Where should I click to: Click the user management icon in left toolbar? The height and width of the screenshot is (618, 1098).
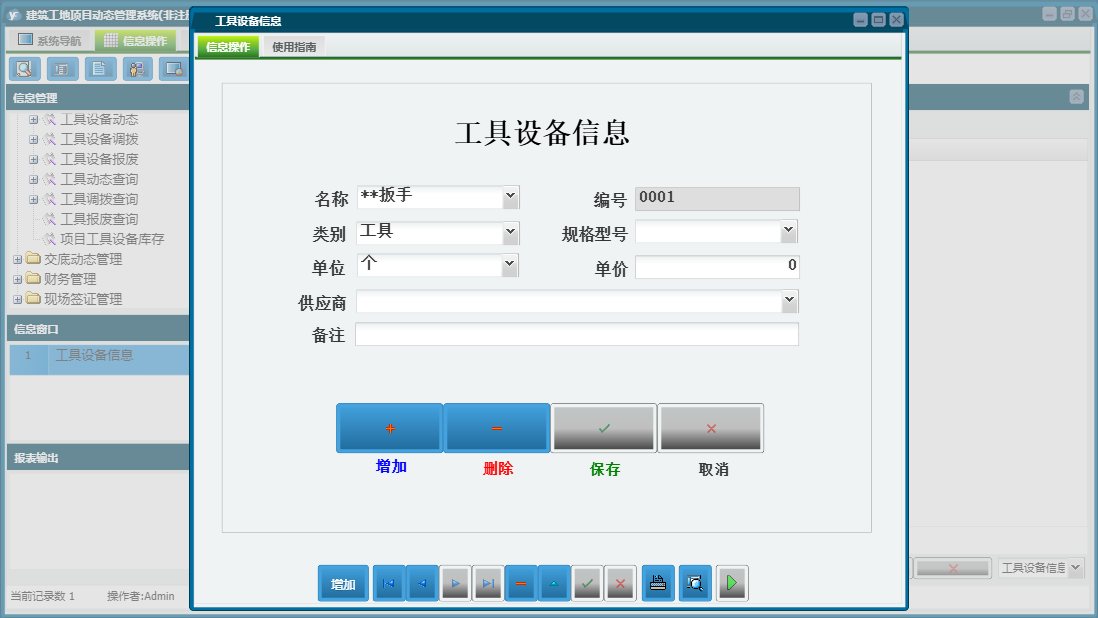(136, 69)
